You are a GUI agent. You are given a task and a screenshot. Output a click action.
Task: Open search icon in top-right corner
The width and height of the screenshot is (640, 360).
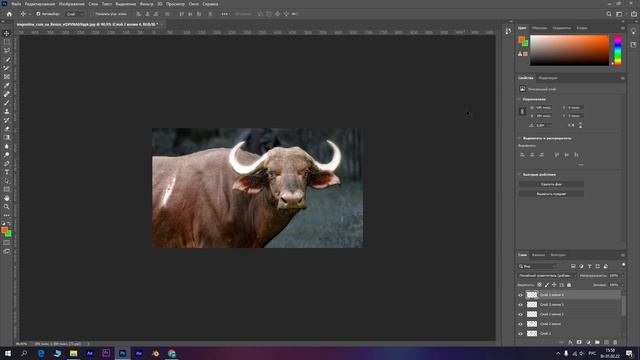click(x=609, y=14)
